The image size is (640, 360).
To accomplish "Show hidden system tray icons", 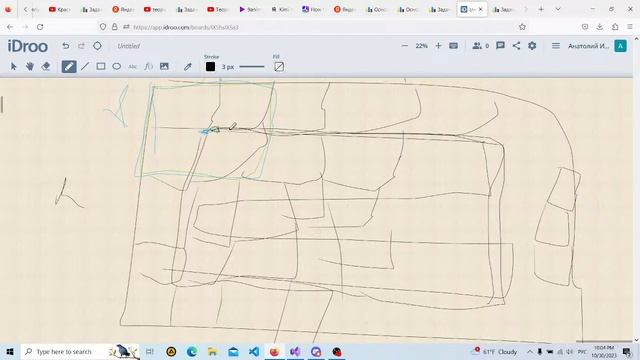I will coord(529,351).
